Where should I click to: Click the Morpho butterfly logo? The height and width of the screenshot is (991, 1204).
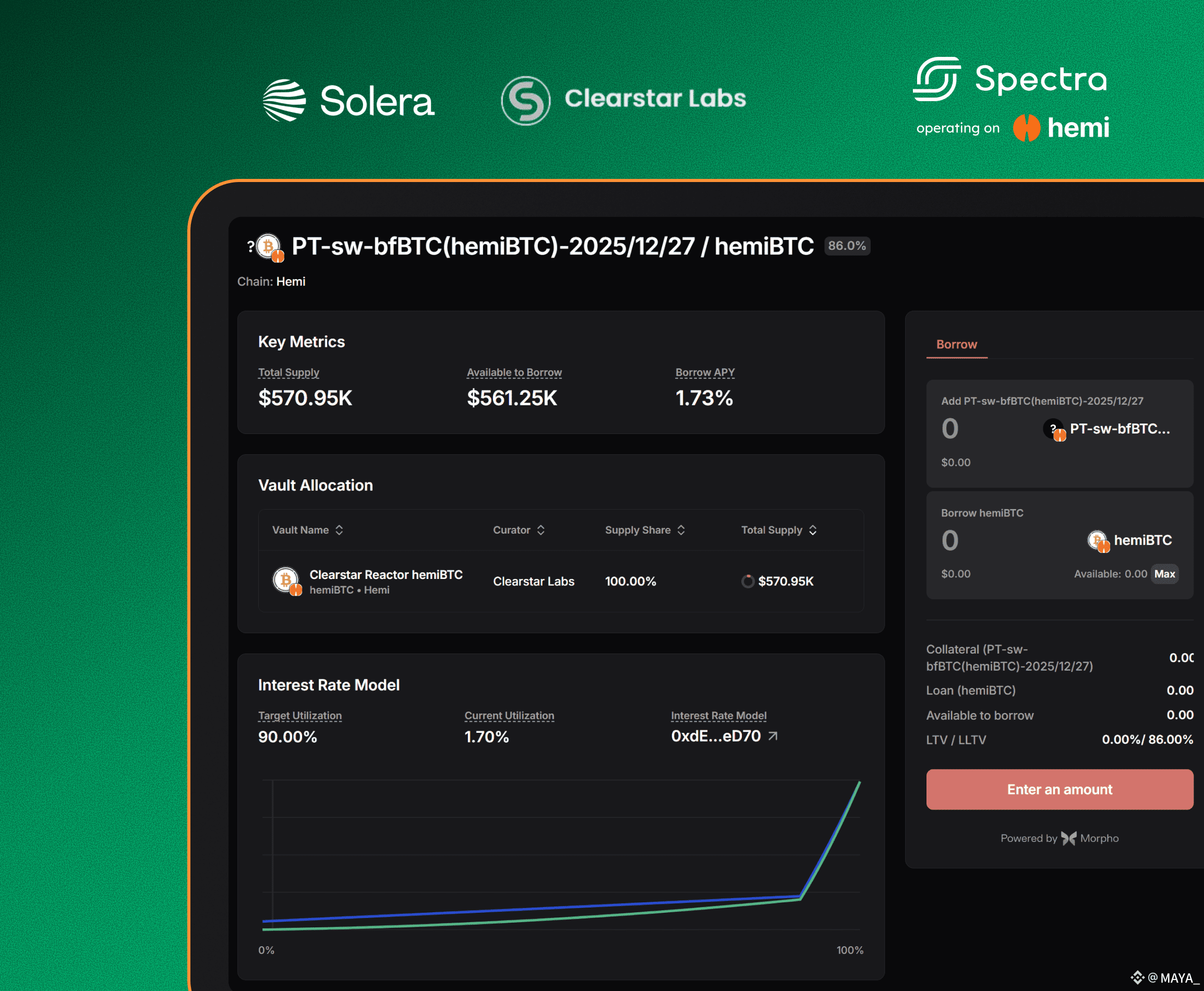(1068, 838)
